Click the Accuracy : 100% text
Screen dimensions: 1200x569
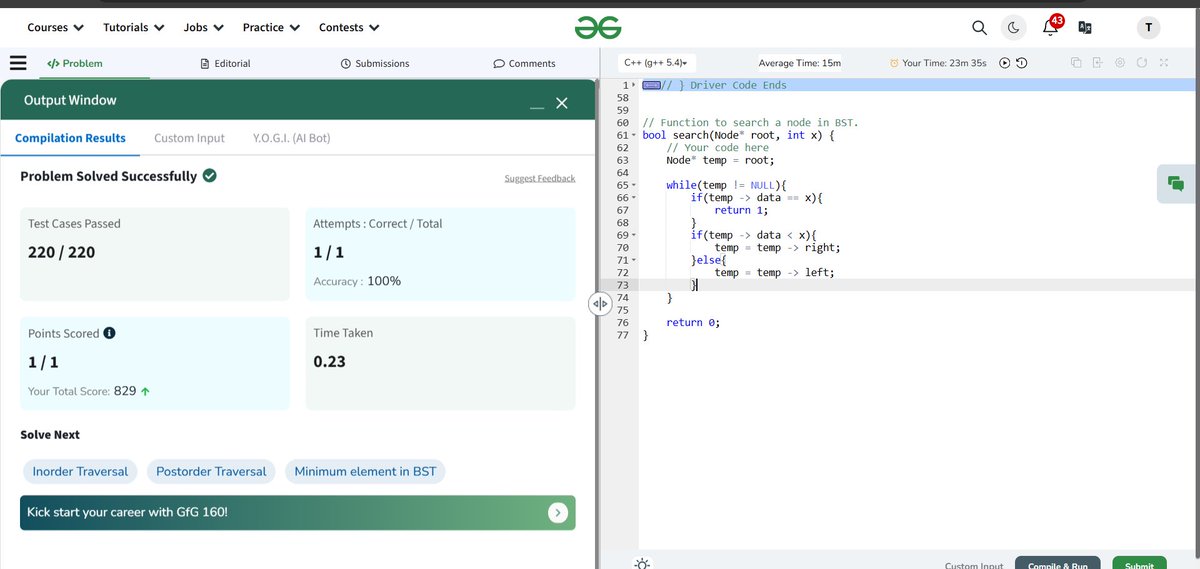coord(357,281)
